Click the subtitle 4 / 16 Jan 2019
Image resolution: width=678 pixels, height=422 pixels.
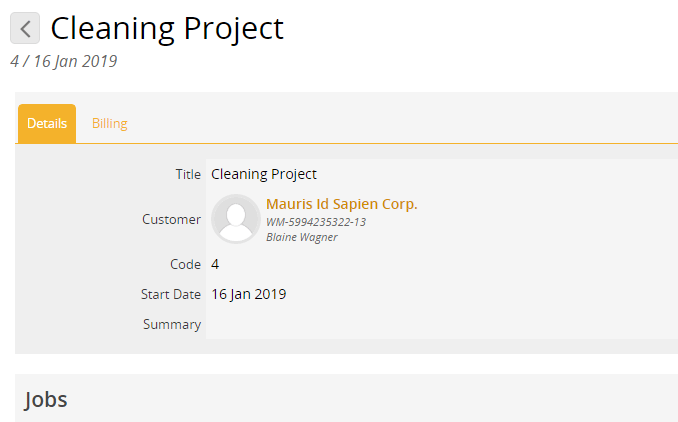pos(64,61)
